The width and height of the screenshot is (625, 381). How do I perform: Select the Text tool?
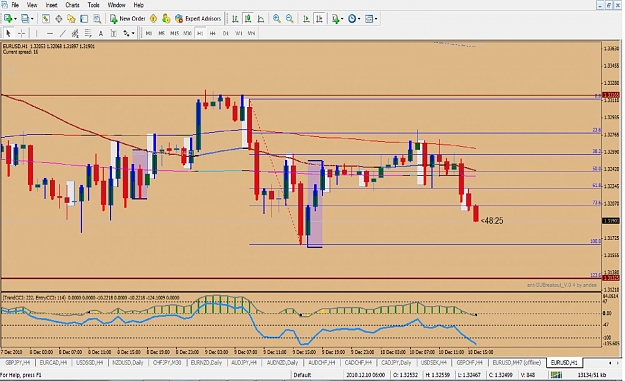click(101, 33)
